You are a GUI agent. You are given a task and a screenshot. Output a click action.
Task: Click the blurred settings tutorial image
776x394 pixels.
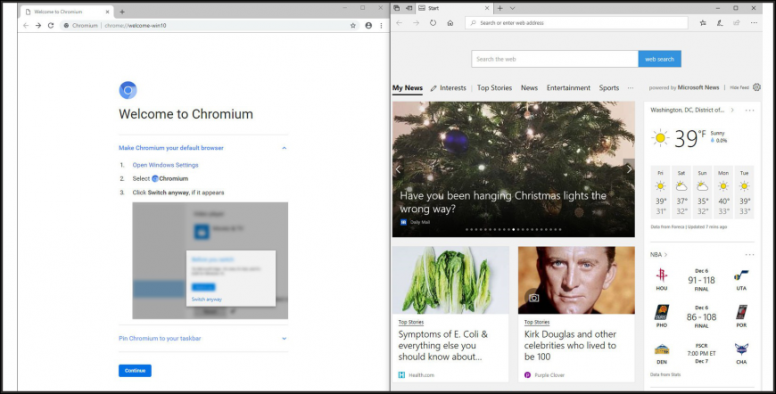click(x=210, y=260)
